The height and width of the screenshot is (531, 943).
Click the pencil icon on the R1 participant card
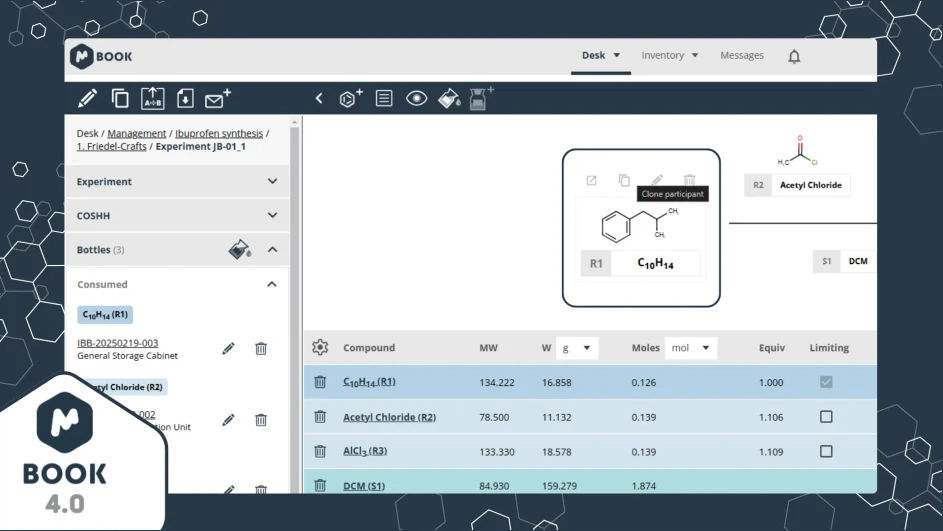tap(657, 180)
